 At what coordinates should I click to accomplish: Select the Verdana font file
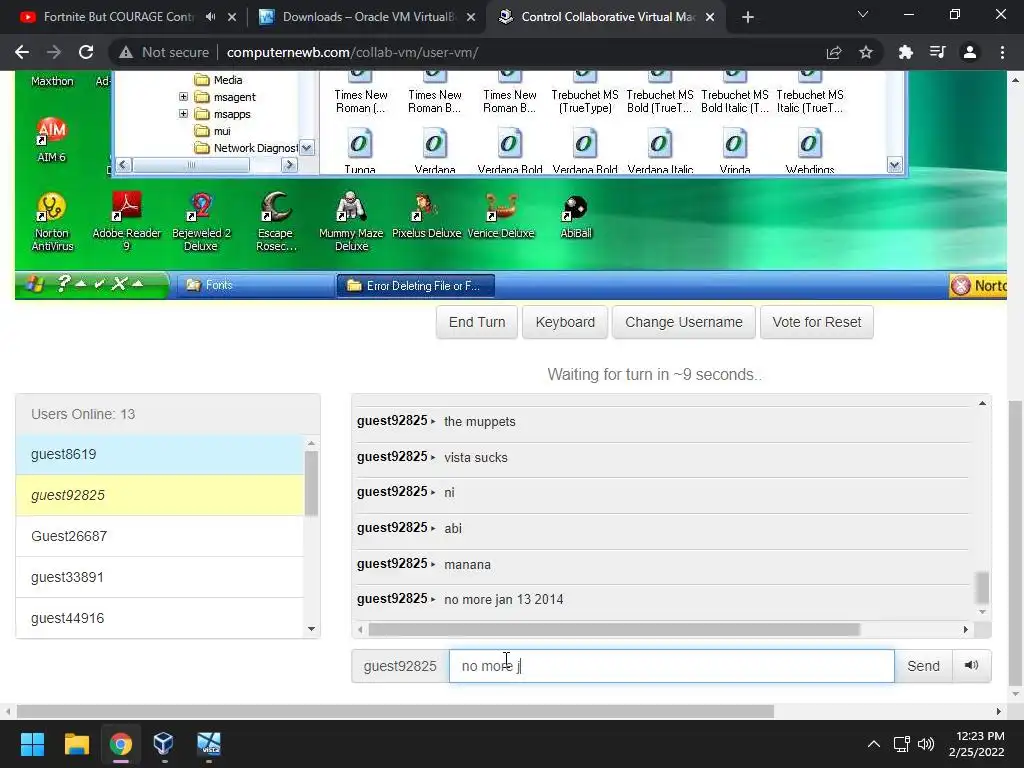[x=435, y=152]
